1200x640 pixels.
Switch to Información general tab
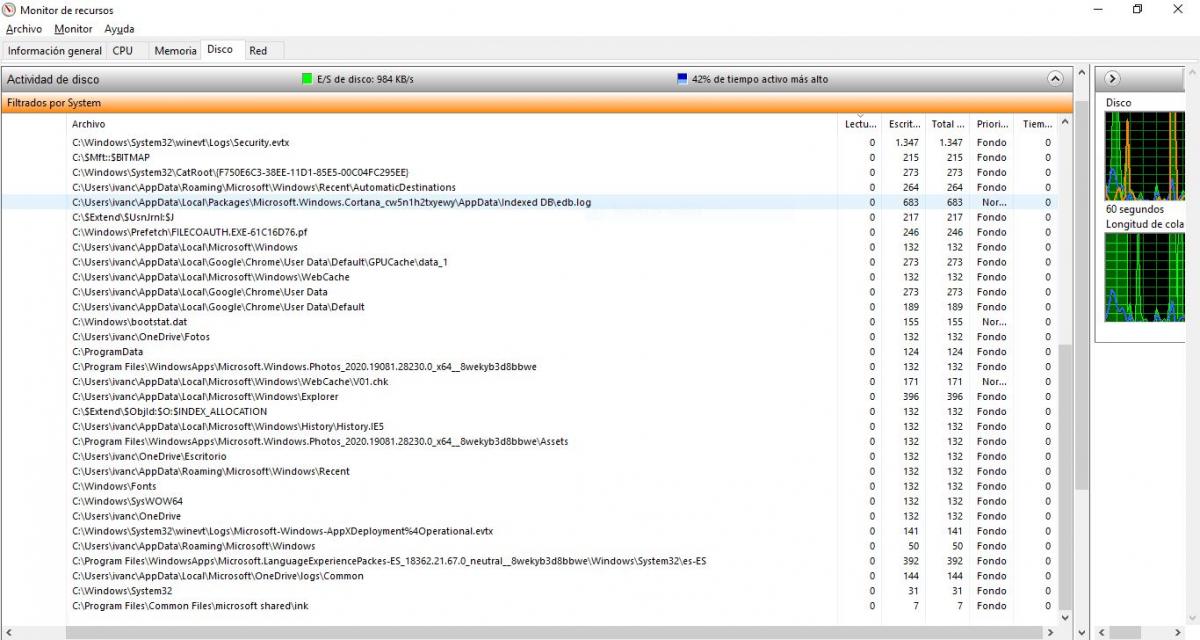(x=55, y=51)
